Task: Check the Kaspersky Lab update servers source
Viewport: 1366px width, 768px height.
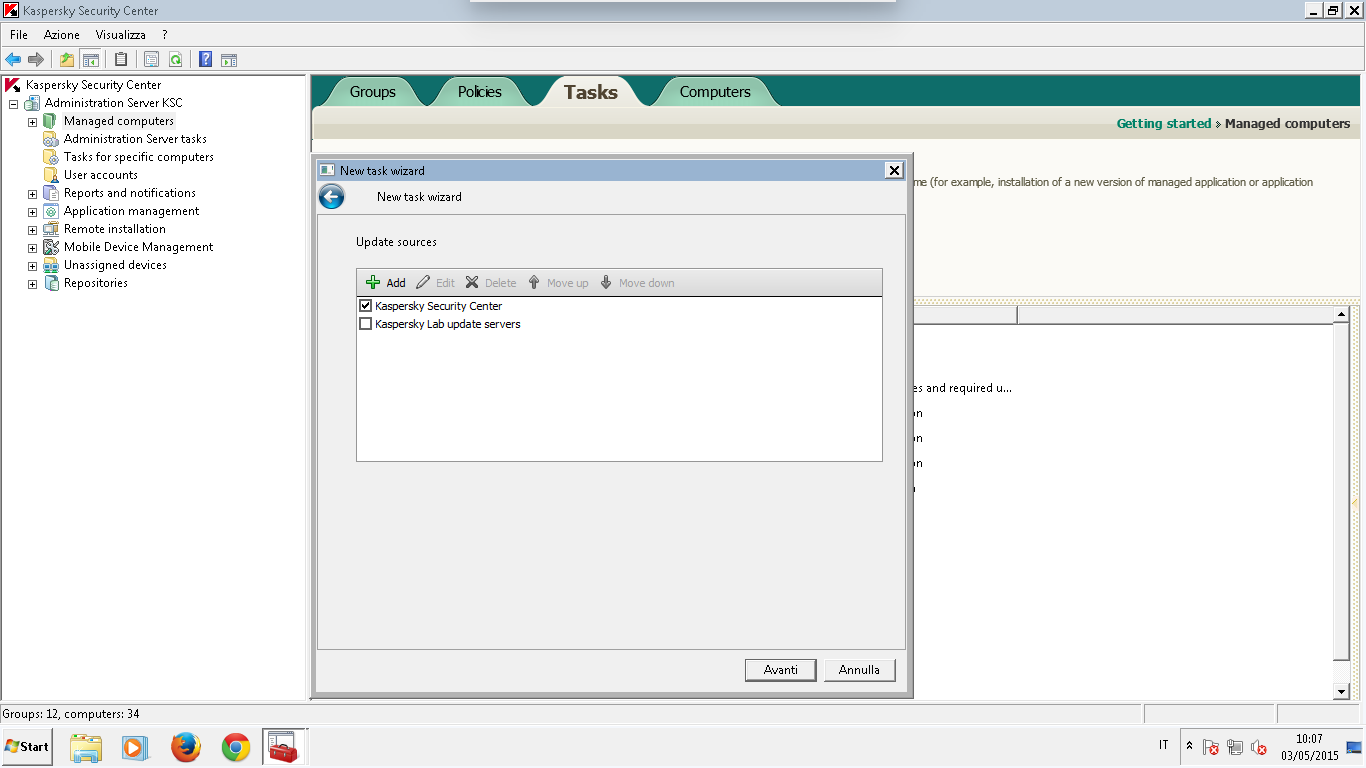Action: click(x=366, y=324)
